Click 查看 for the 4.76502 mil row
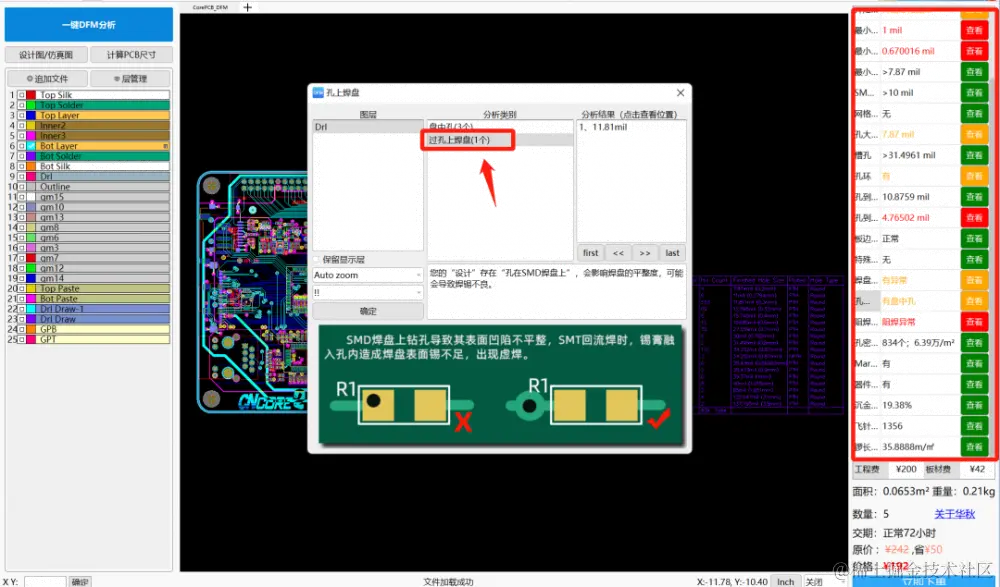Image resolution: width=1000 pixels, height=587 pixels. [x=974, y=218]
